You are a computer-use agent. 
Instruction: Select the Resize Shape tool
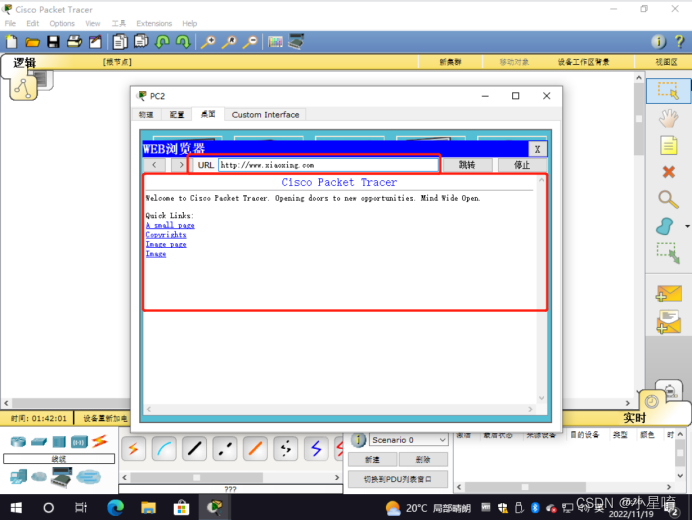coord(668,253)
